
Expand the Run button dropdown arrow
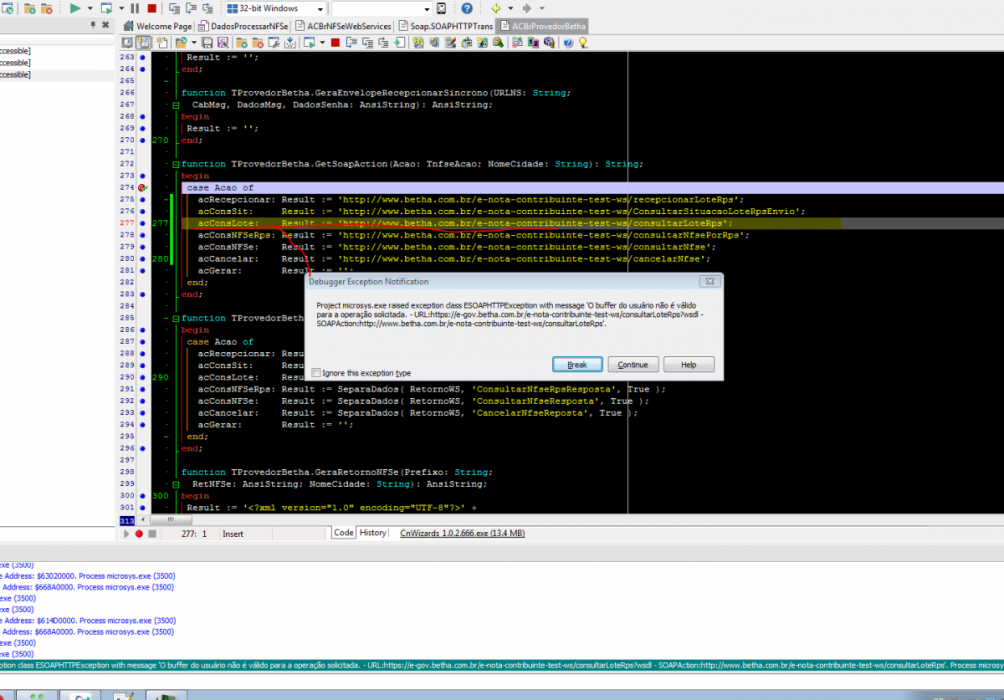pos(90,8)
